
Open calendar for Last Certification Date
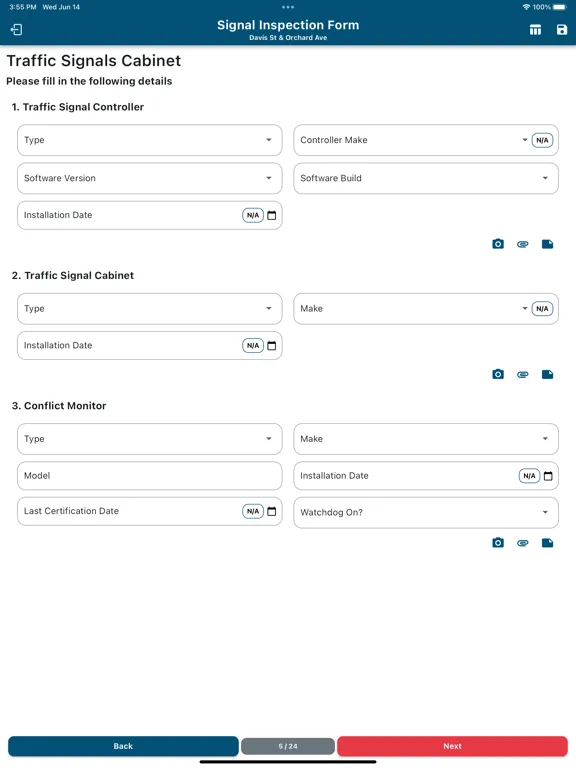pyautogui.click(x=272, y=511)
